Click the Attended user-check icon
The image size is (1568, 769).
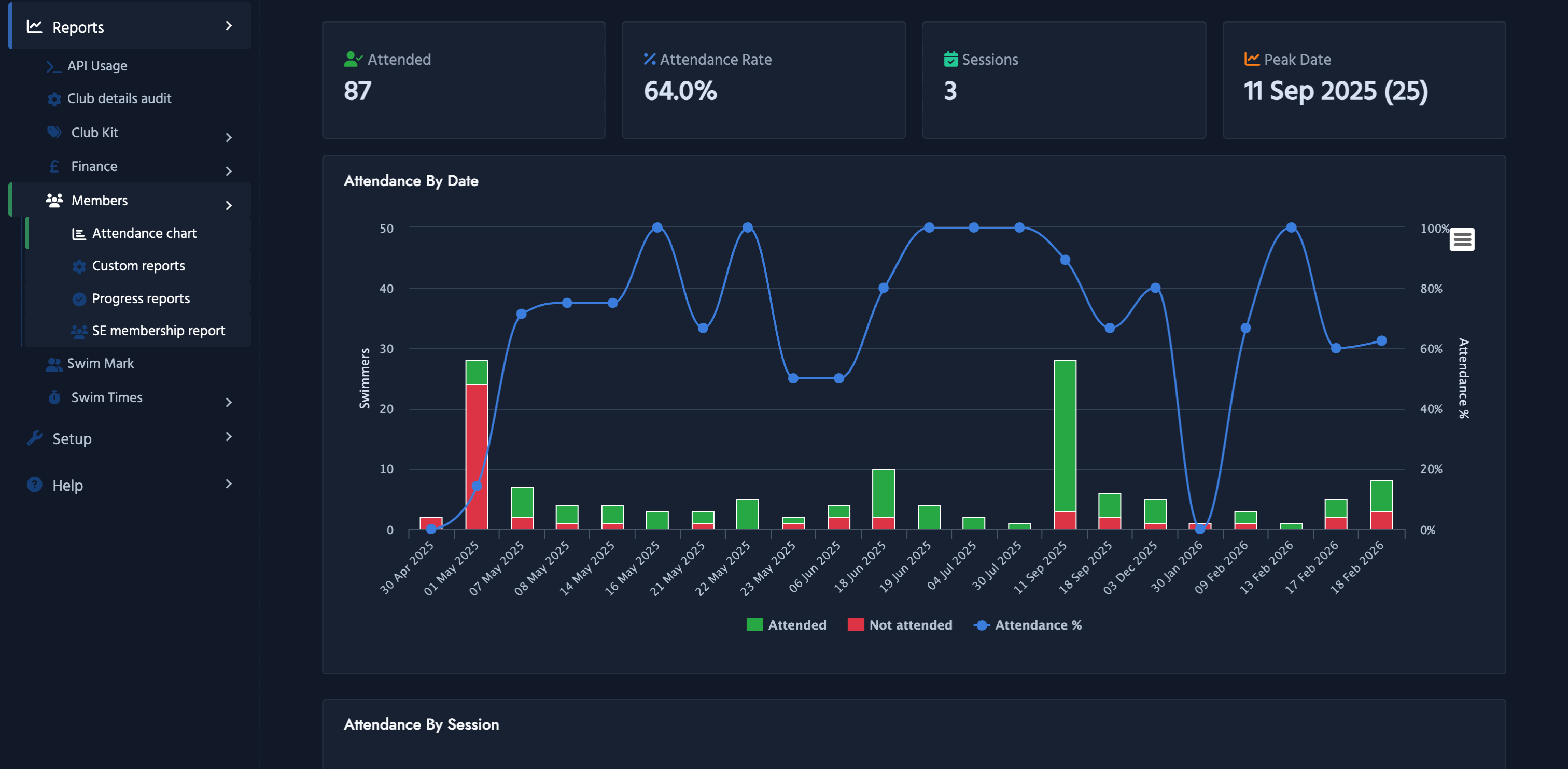pyautogui.click(x=353, y=59)
